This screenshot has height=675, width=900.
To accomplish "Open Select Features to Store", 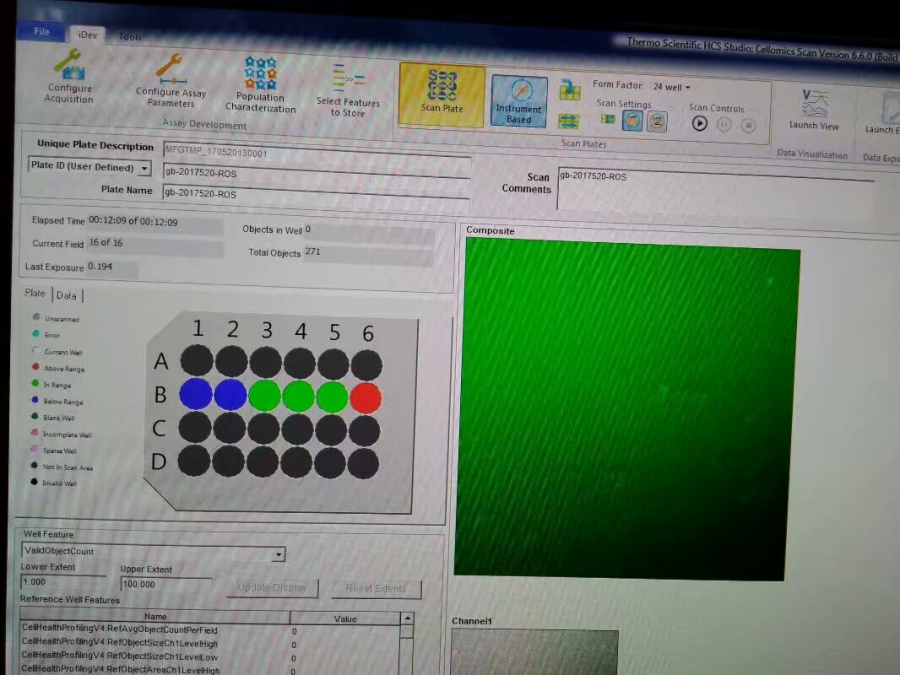I will (348, 91).
